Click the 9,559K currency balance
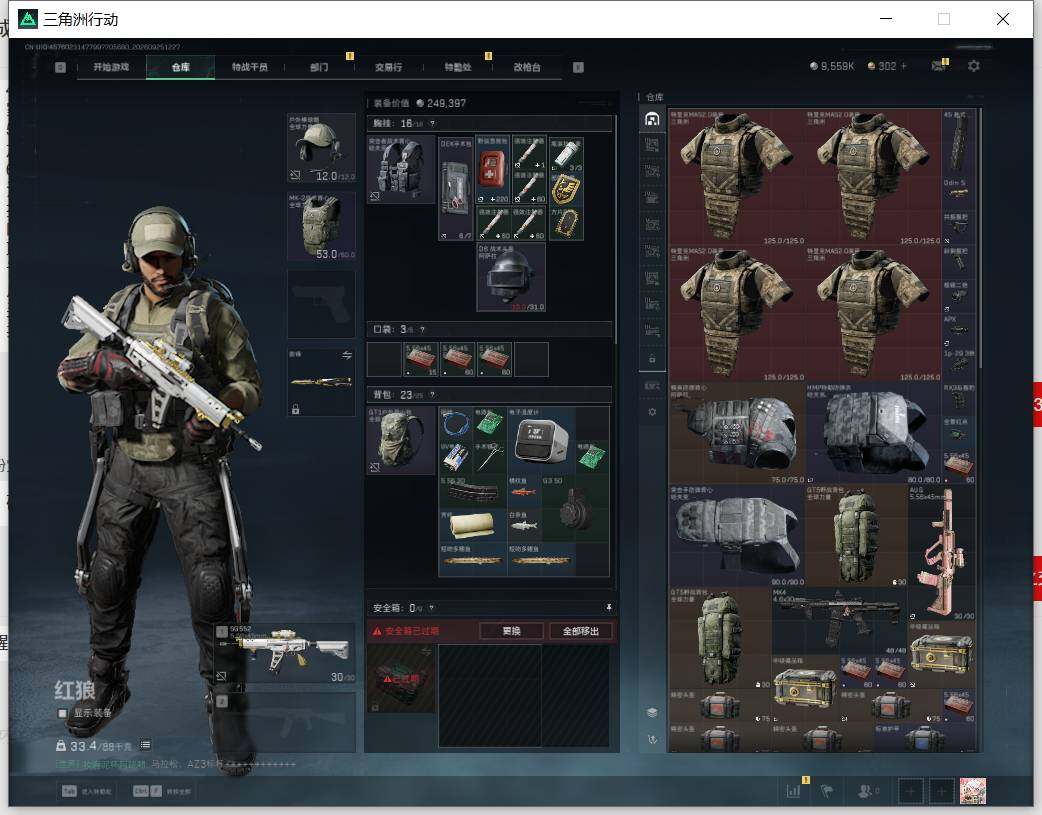The width and height of the screenshot is (1042, 815). [x=832, y=66]
